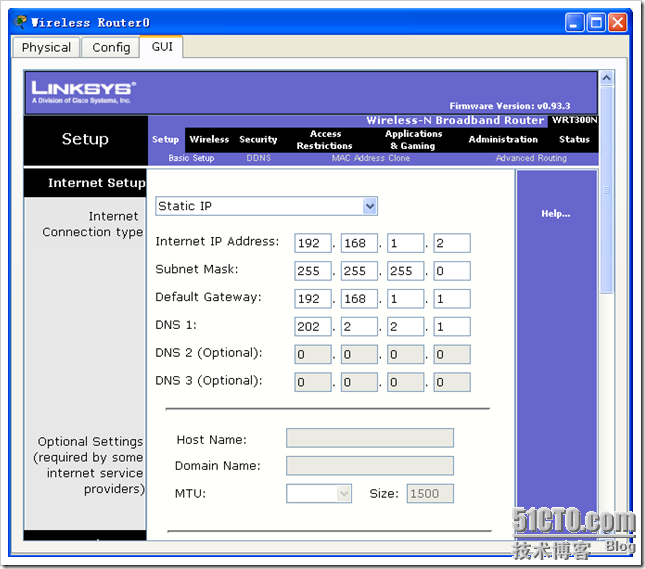Click the last octet of DNS 3 (Optional)

[452, 382]
